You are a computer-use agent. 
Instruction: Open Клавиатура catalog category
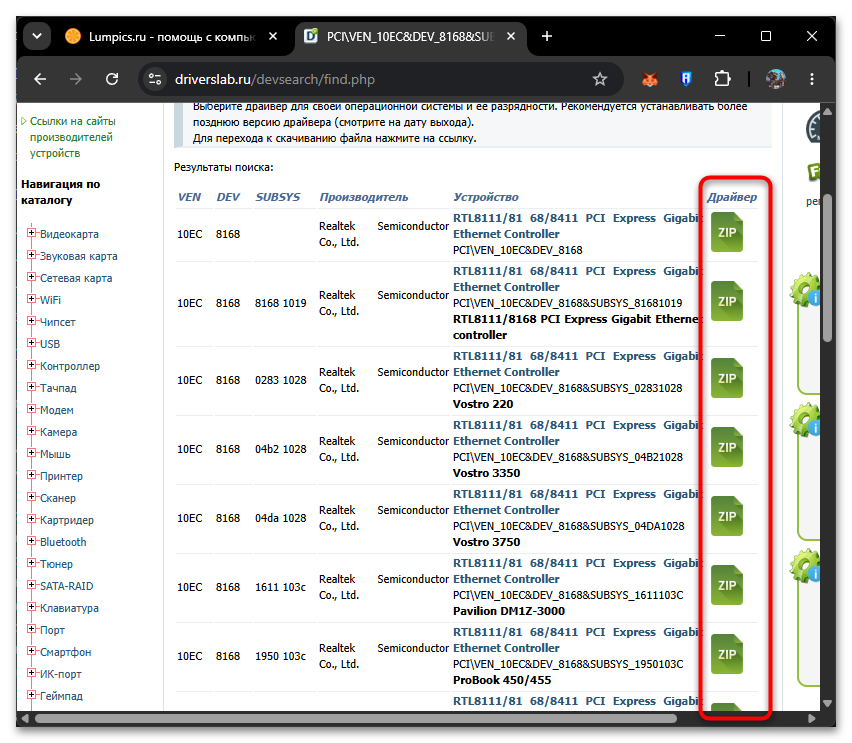tap(70, 608)
